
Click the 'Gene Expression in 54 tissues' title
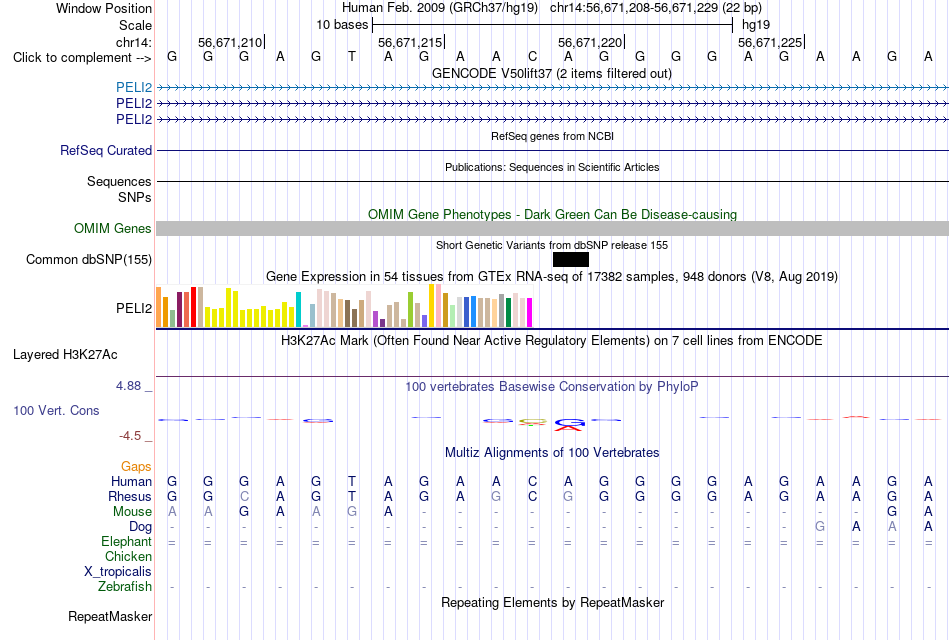coord(552,276)
